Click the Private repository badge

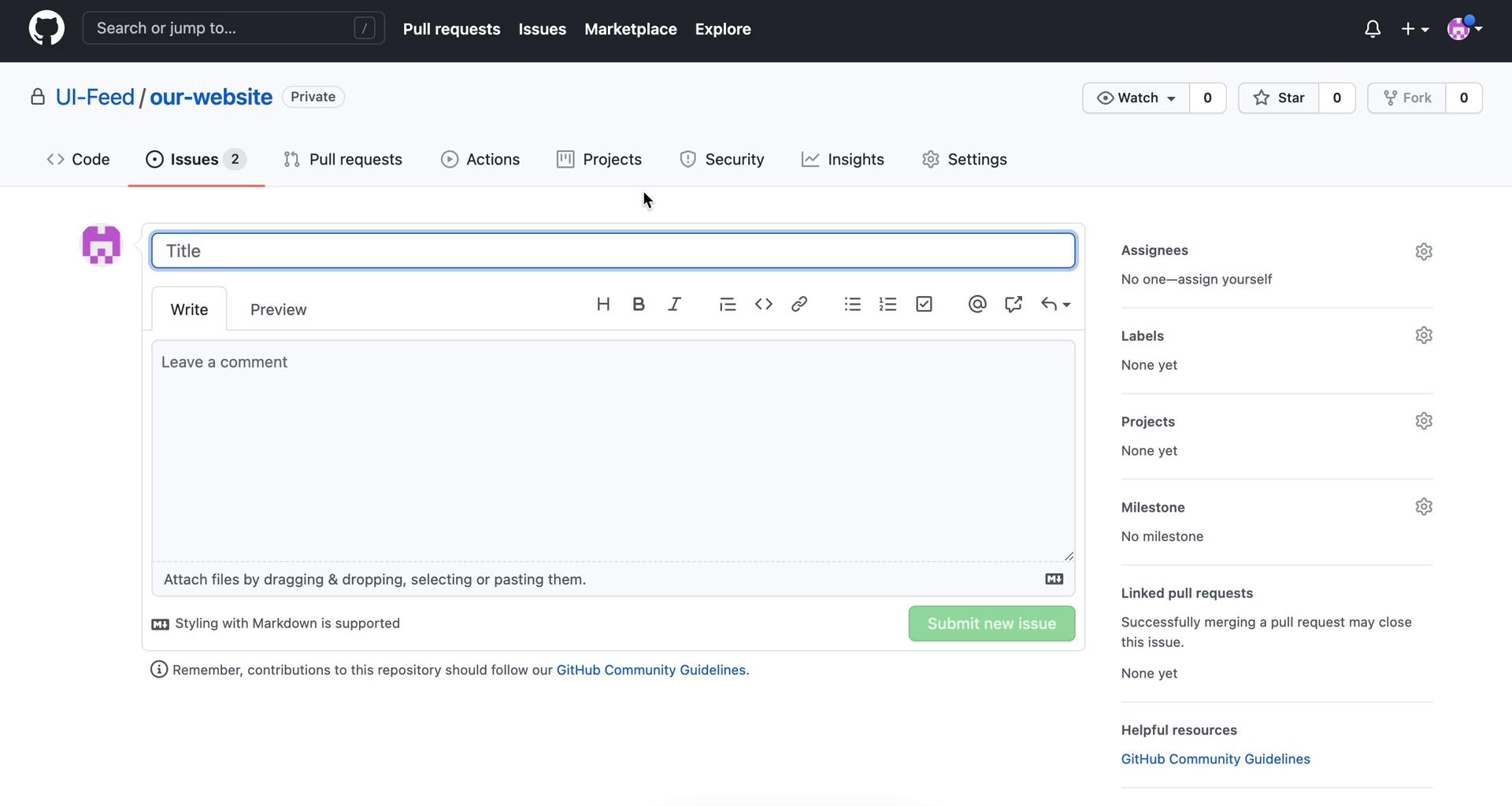coord(313,97)
